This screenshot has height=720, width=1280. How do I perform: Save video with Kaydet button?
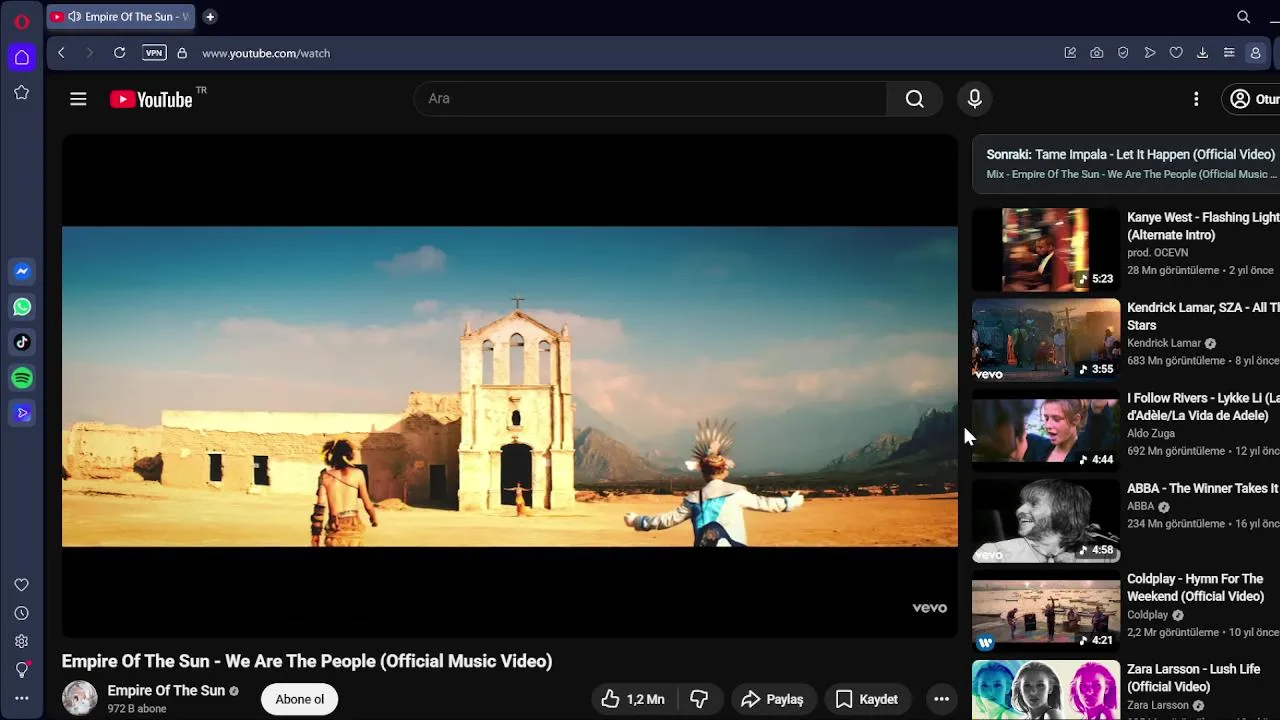click(x=868, y=699)
